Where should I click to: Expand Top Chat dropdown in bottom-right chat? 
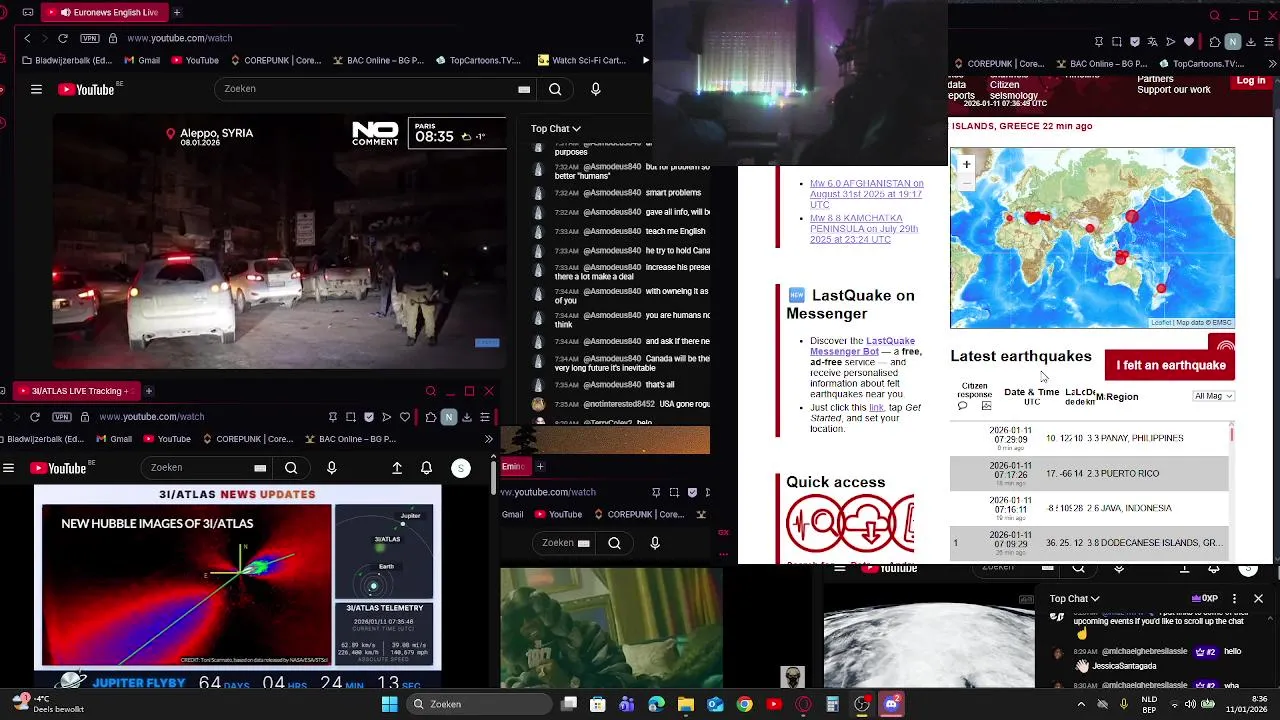(x=1075, y=599)
